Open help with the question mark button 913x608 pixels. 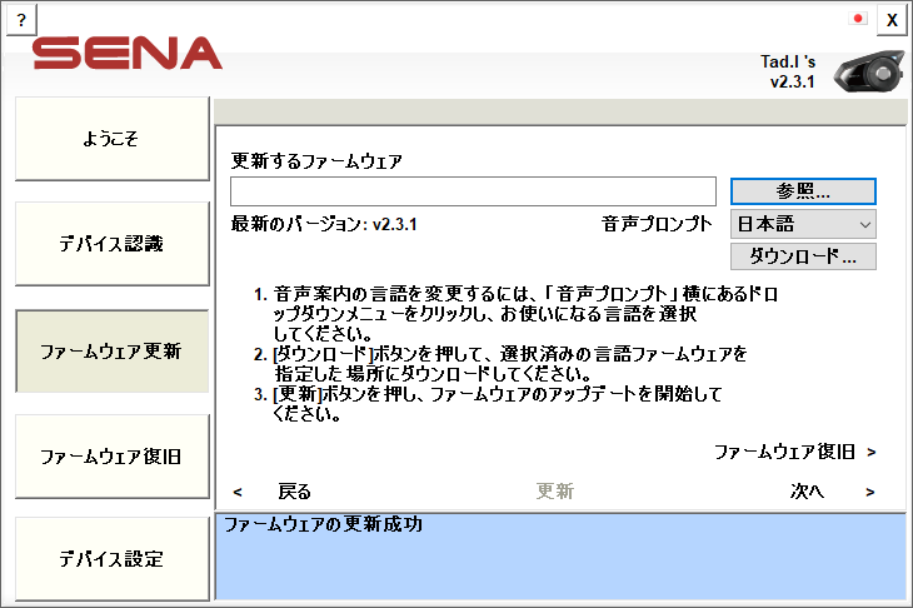click(x=22, y=20)
